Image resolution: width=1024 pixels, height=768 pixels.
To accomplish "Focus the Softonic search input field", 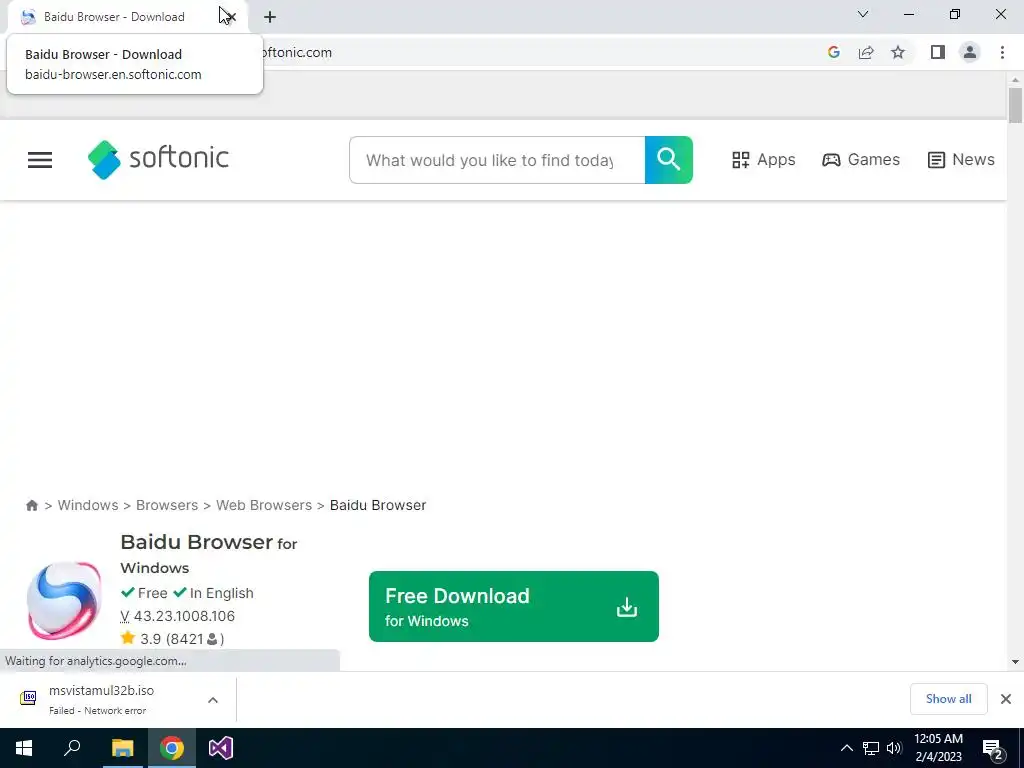I will pos(497,160).
